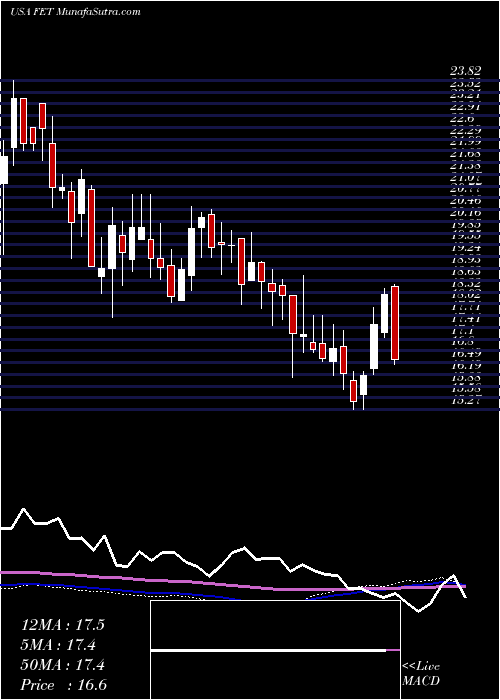Click the '5MA : 17.4' readout
The height and width of the screenshot is (700, 500).
tap(59, 645)
